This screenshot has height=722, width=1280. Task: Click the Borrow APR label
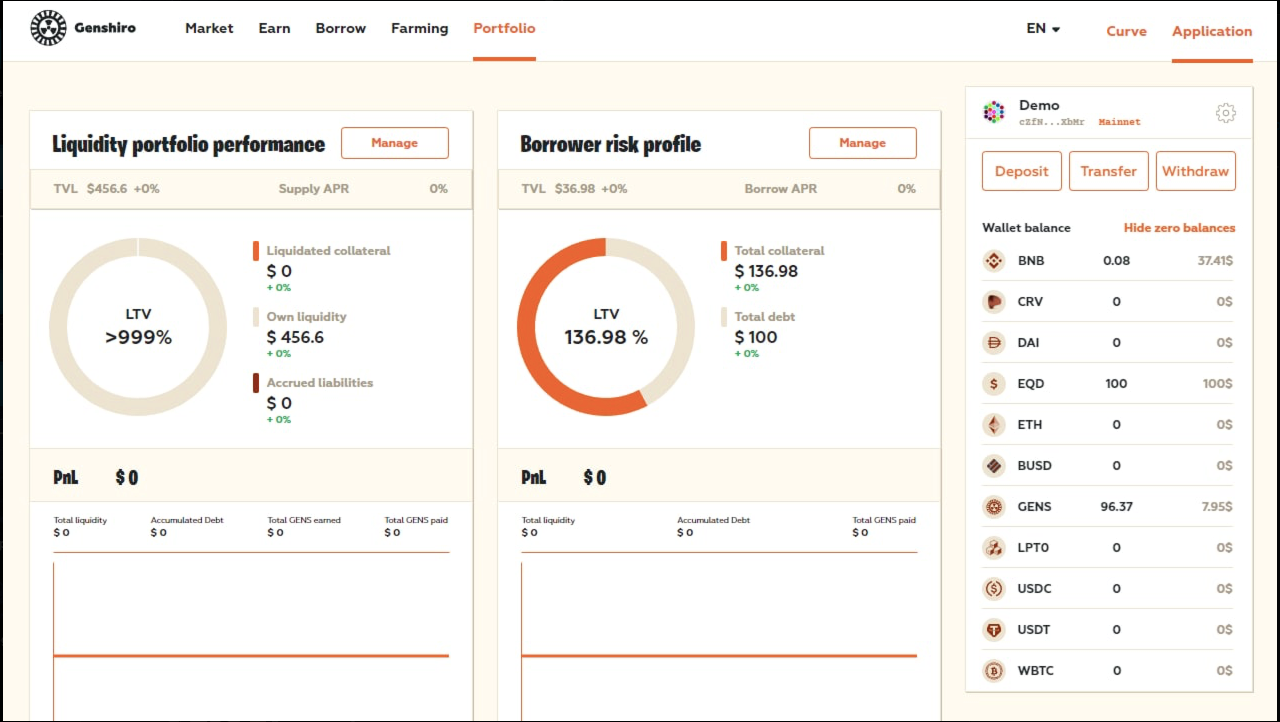pyautogui.click(x=780, y=189)
